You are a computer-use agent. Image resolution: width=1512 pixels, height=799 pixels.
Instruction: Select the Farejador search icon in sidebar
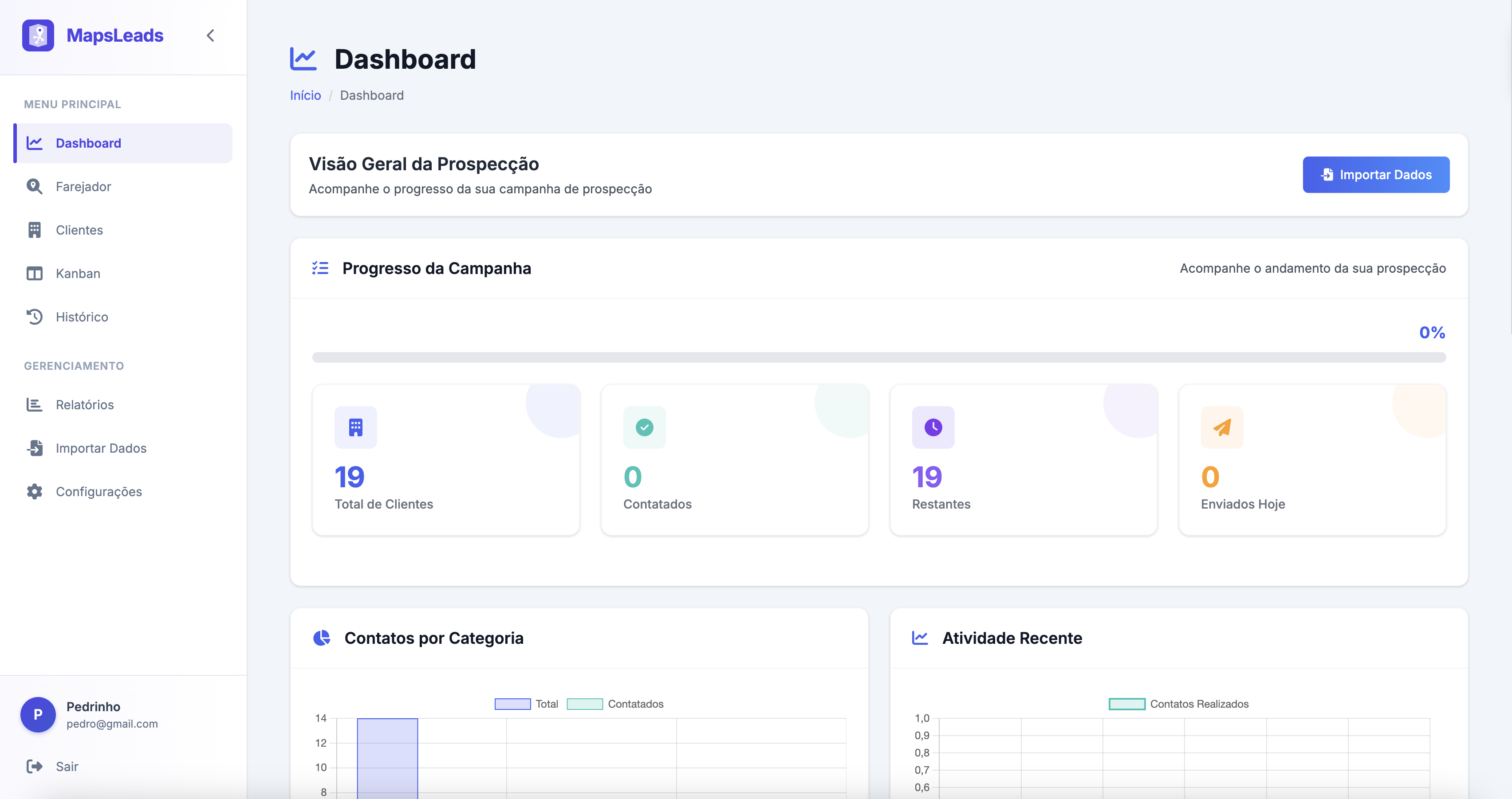(34, 187)
